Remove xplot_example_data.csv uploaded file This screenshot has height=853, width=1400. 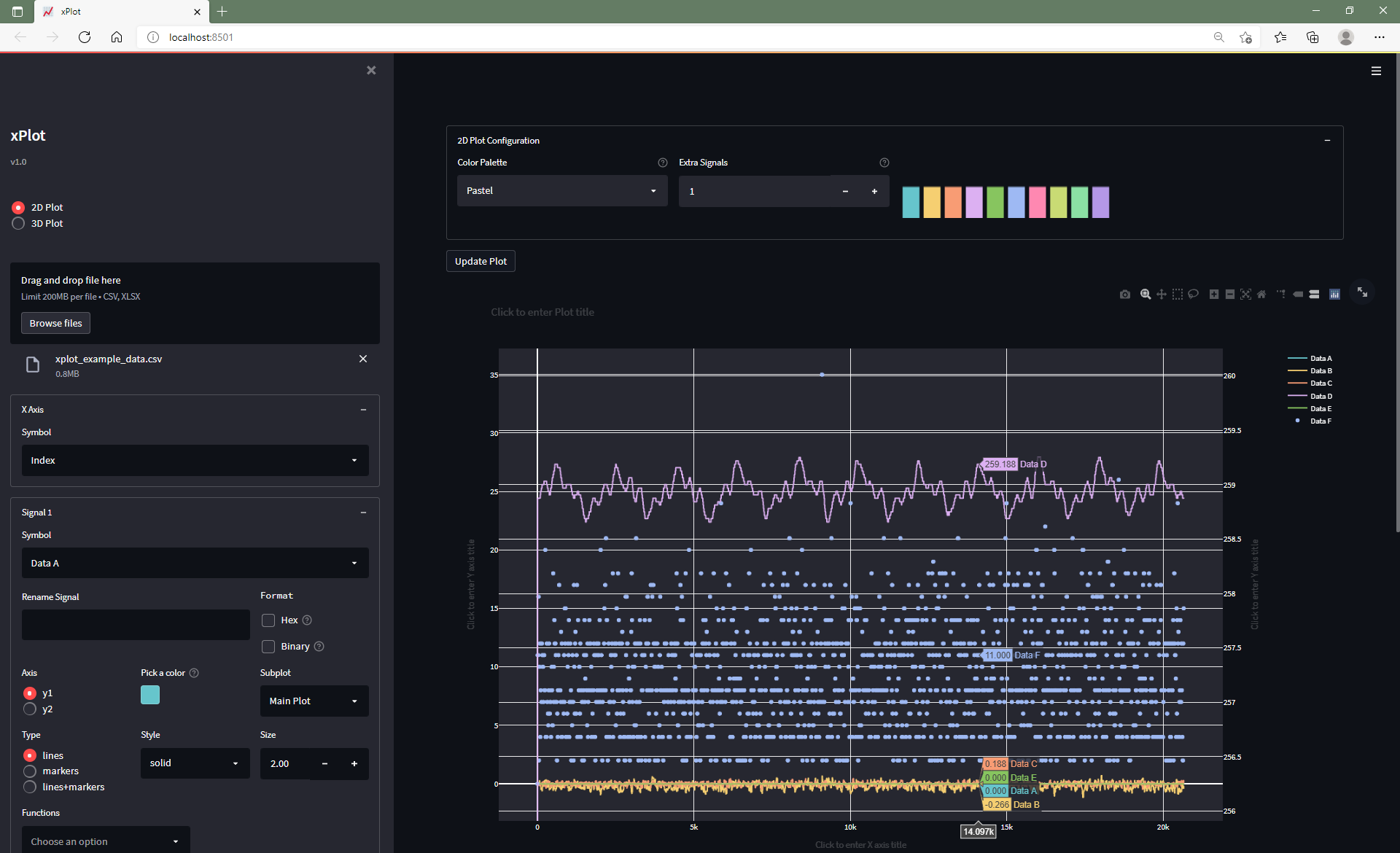pos(363,359)
